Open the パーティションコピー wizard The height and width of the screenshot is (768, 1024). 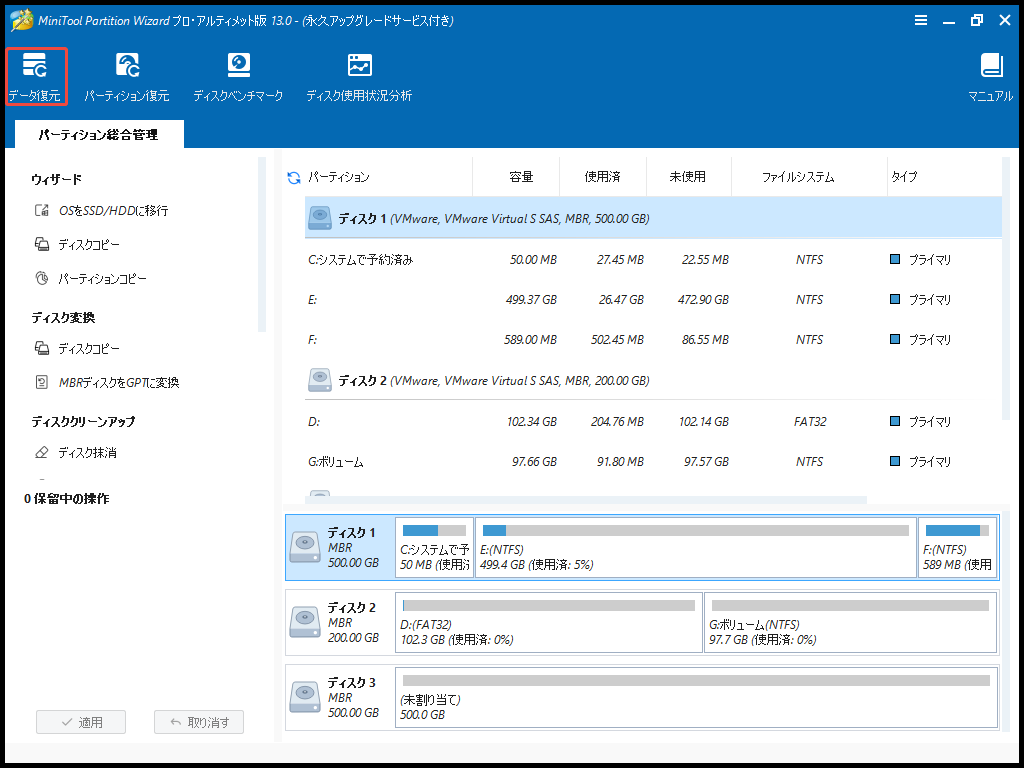(102, 279)
